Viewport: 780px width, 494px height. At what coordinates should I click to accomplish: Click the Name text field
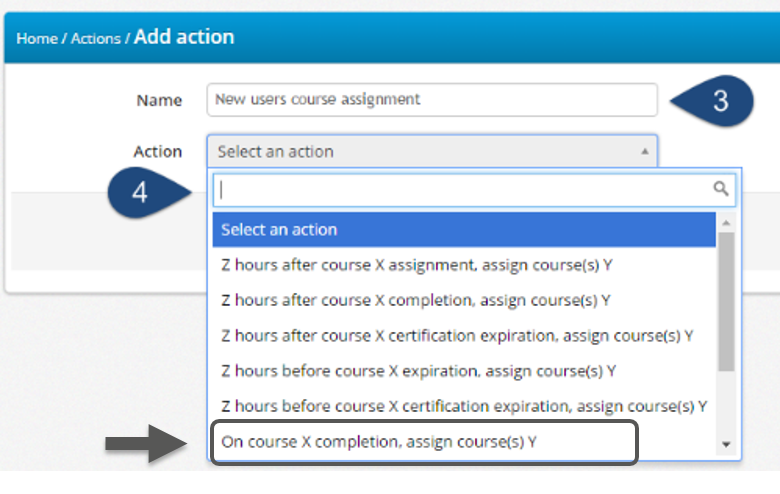tap(431, 99)
